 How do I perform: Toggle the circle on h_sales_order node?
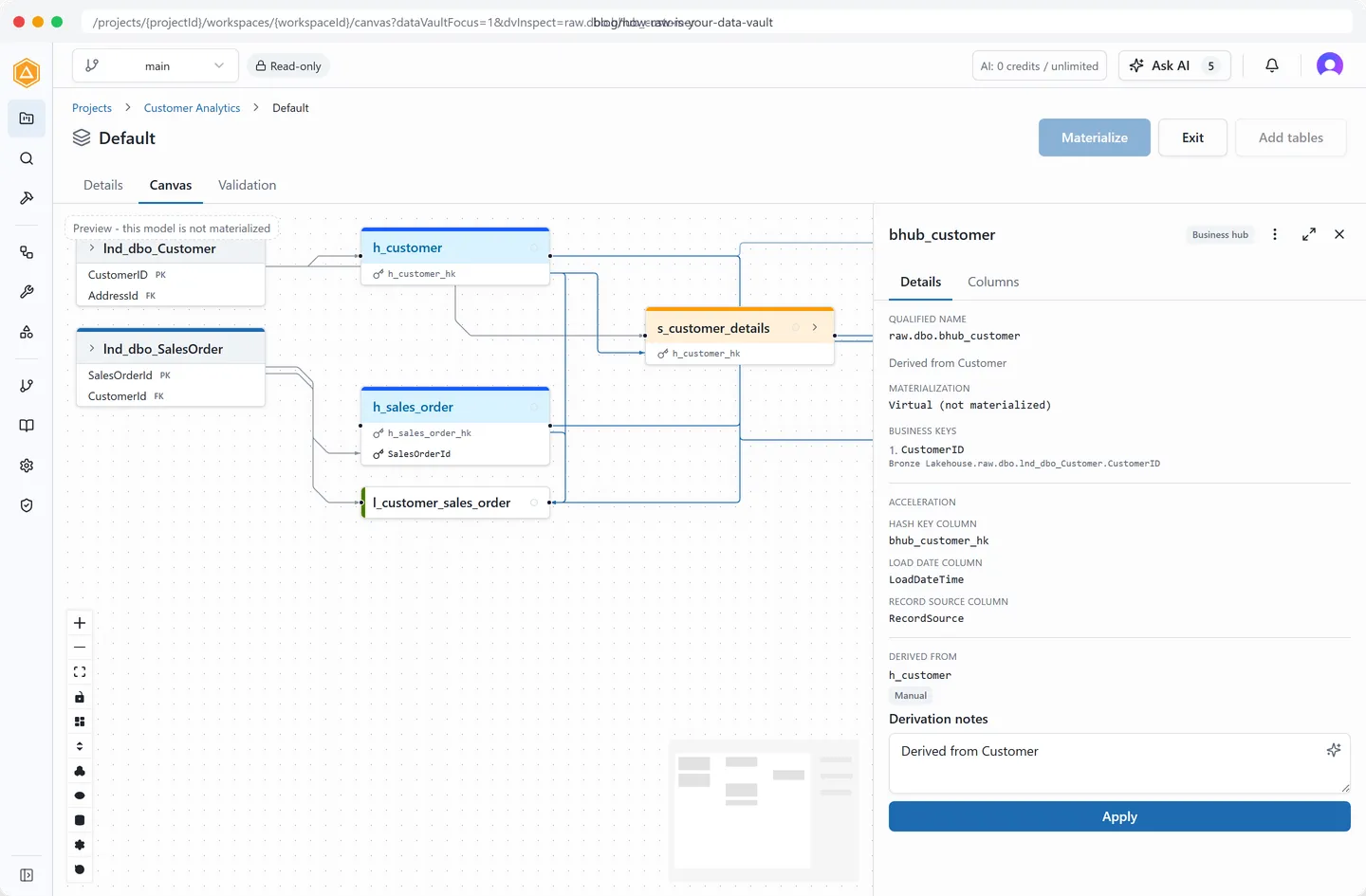click(x=534, y=407)
